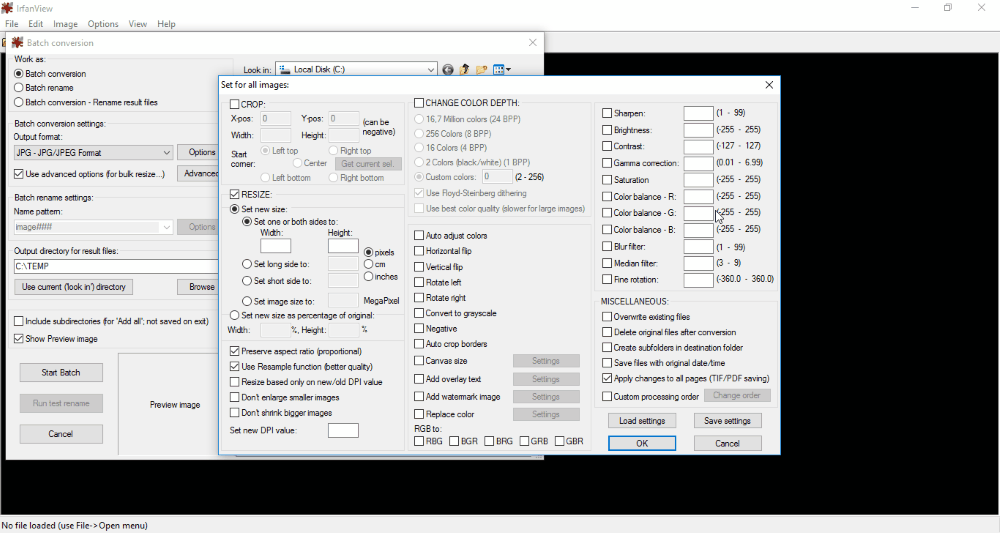The width and height of the screenshot is (1000, 533).
Task: Enable the Saturation checkbox
Action: coord(607,180)
